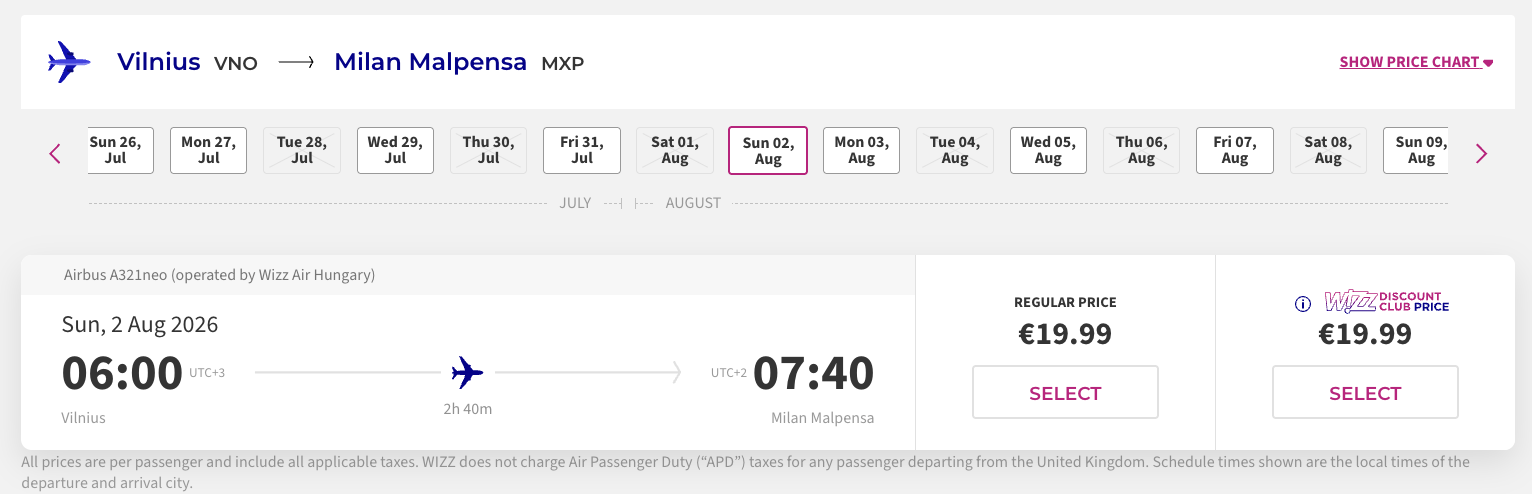Select Fri 07, Aug date tab

[x=1234, y=150]
